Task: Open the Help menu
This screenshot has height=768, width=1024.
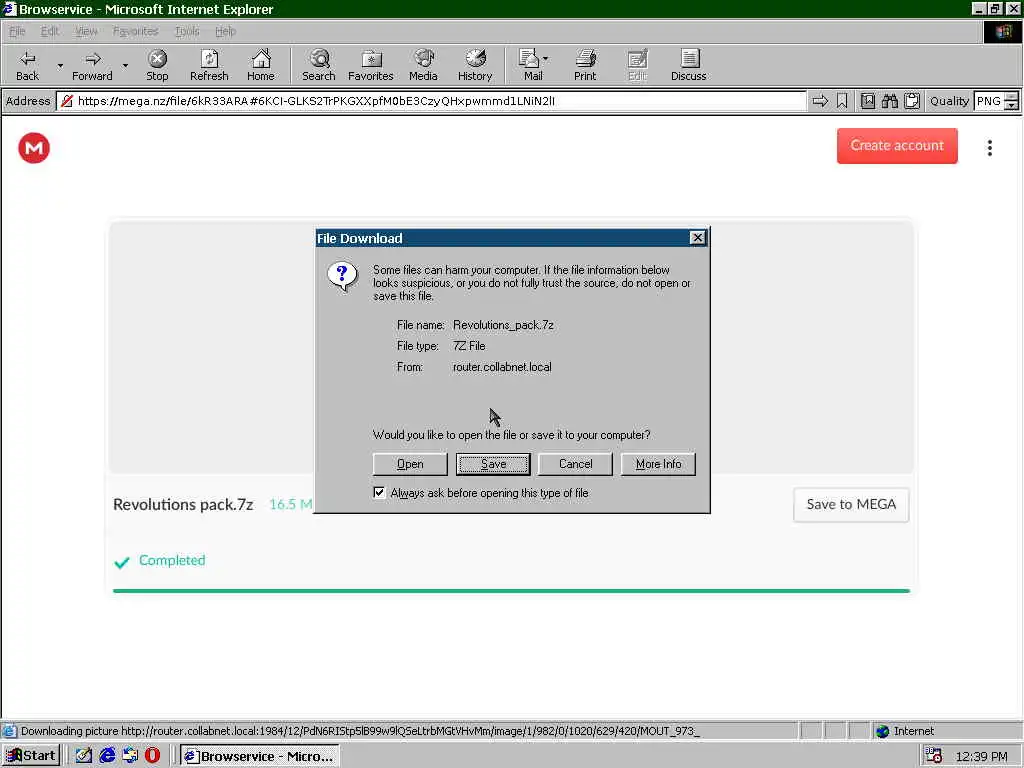Action: (225, 31)
